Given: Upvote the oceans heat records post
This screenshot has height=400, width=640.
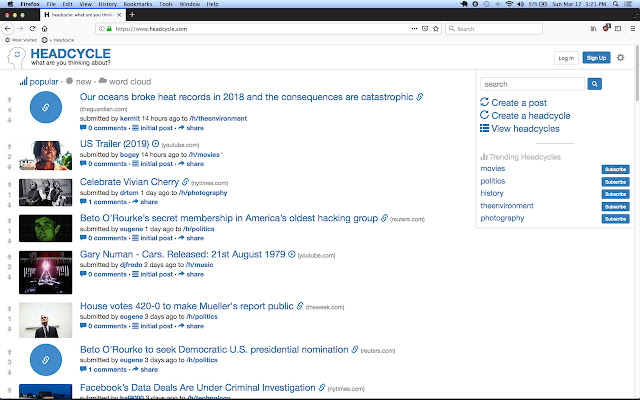Looking at the screenshot, I should [9, 100].
